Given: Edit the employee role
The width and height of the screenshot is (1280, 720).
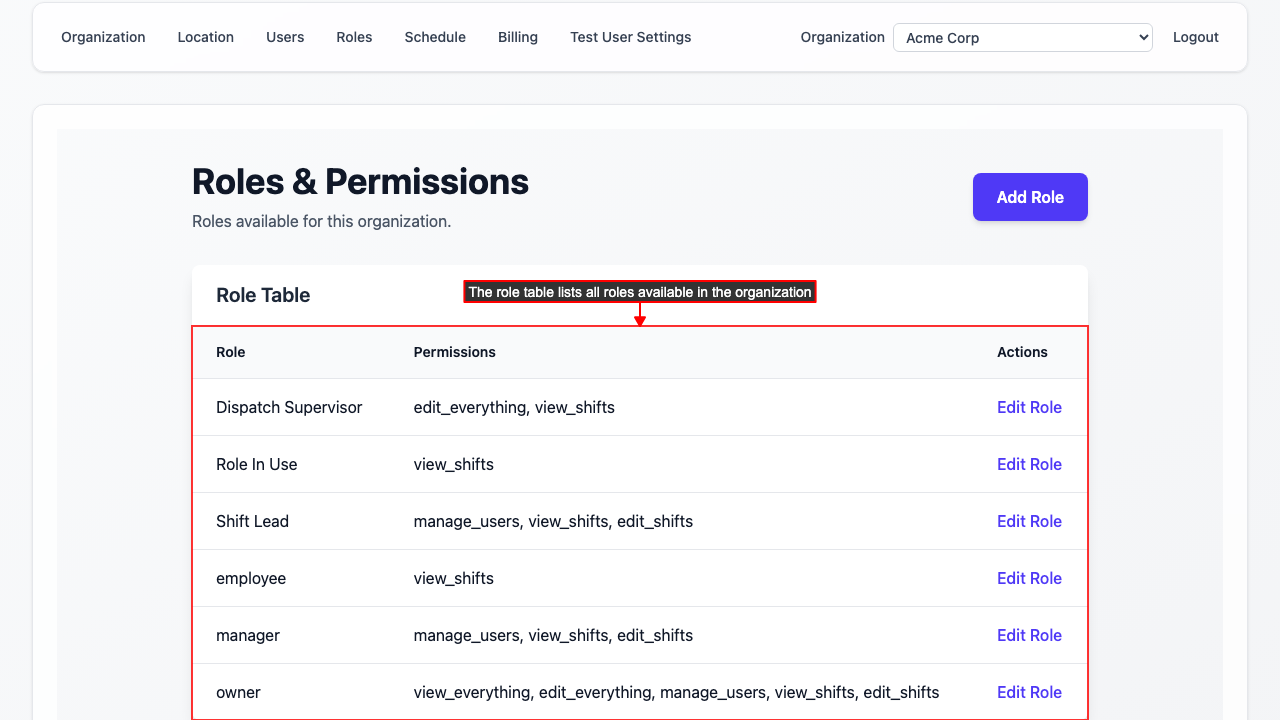Looking at the screenshot, I should [x=1029, y=578].
